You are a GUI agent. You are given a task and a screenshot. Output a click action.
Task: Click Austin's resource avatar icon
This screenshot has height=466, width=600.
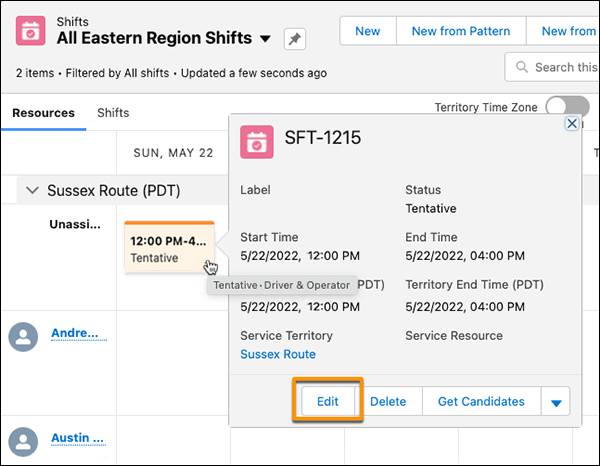(23, 439)
